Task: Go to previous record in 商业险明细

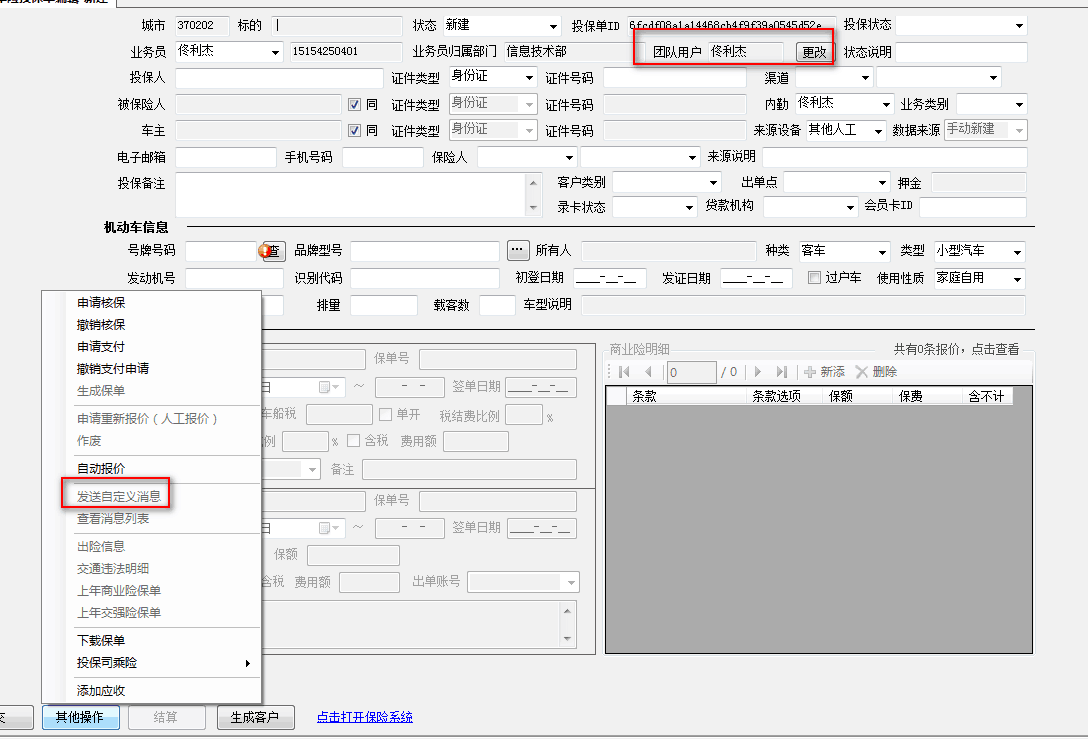Action: pyautogui.click(x=648, y=372)
